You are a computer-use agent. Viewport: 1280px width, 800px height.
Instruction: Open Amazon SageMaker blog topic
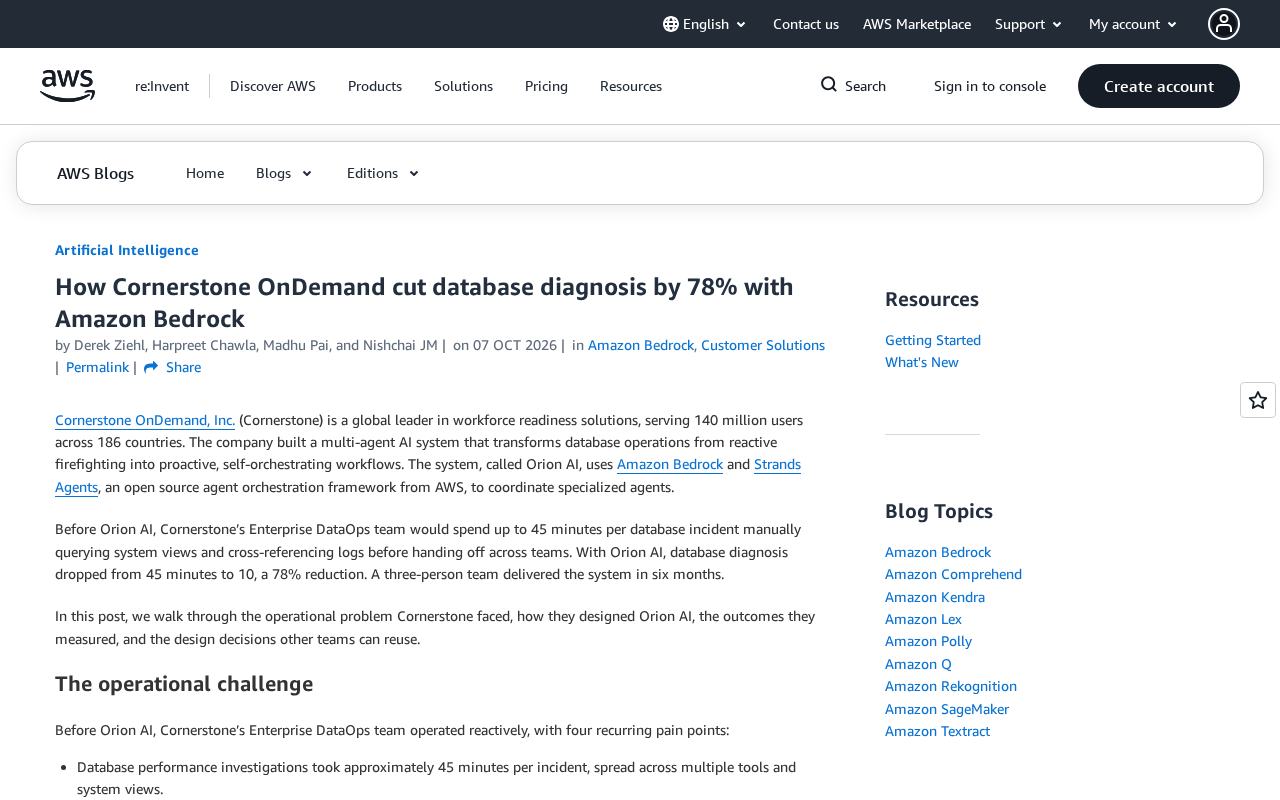point(947,709)
